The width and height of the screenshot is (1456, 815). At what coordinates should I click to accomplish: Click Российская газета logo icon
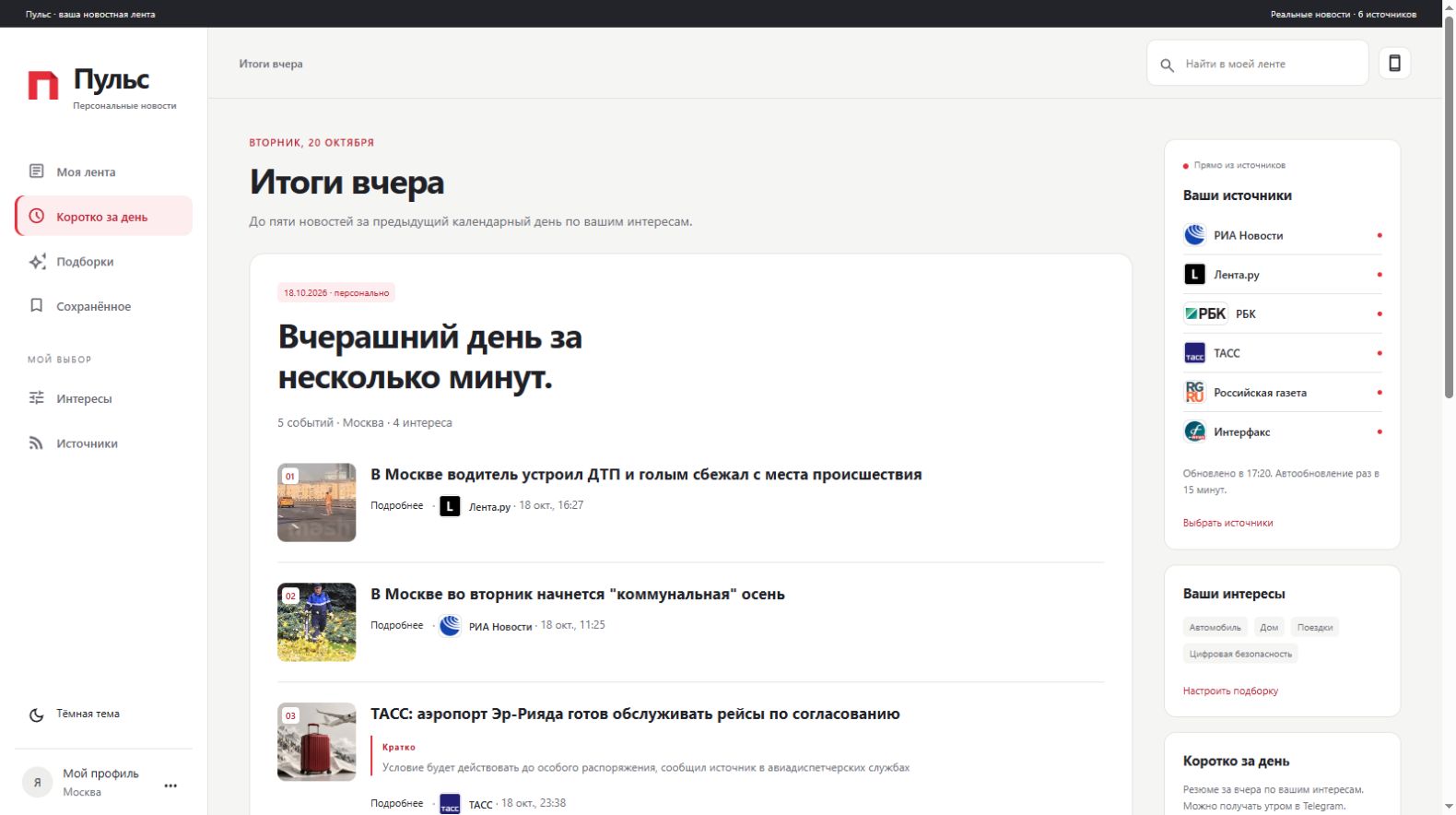(x=1194, y=392)
